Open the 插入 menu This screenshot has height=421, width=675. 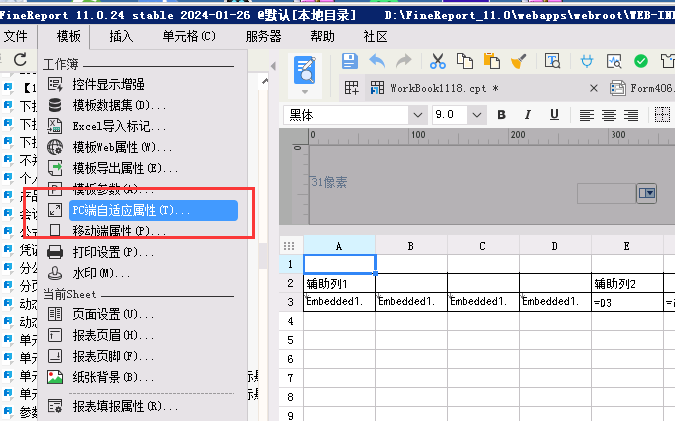point(121,36)
